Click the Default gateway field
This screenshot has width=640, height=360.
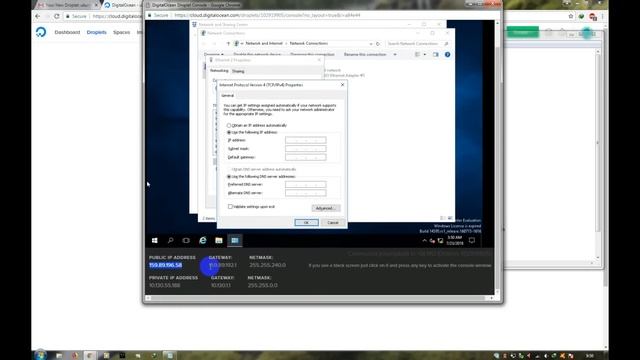coord(306,157)
